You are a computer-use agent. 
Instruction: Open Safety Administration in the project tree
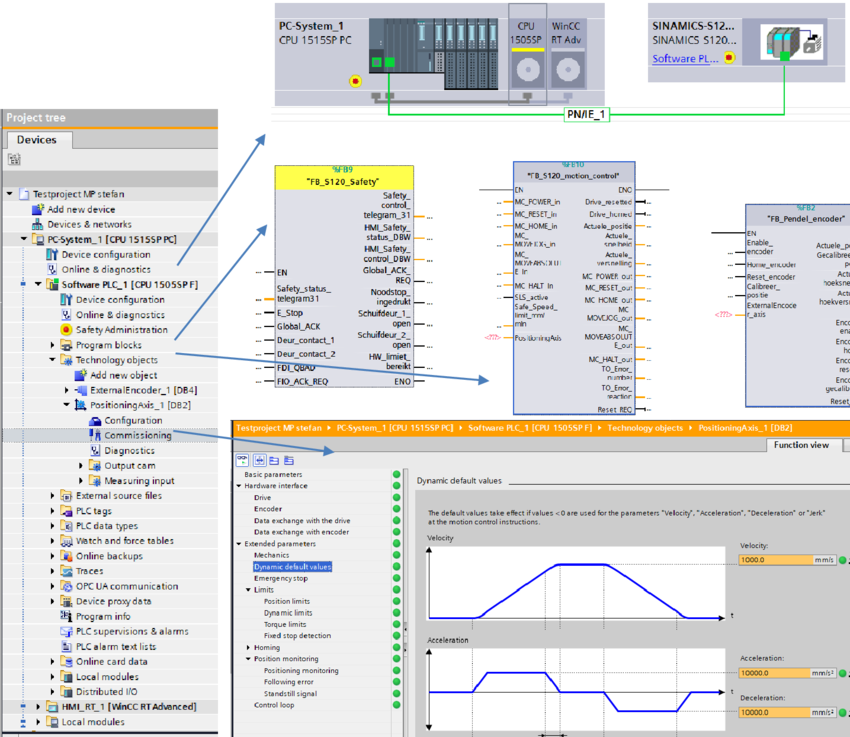click(121, 329)
